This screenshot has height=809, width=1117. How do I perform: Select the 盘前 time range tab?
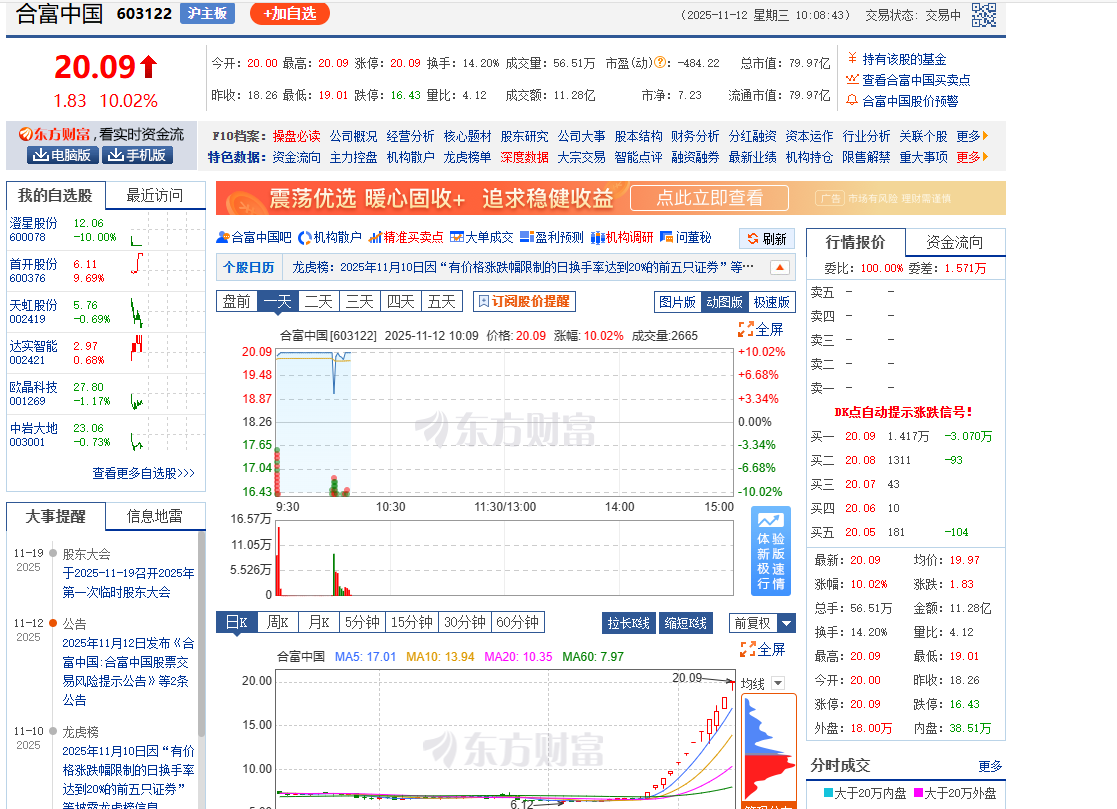point(237,301)
